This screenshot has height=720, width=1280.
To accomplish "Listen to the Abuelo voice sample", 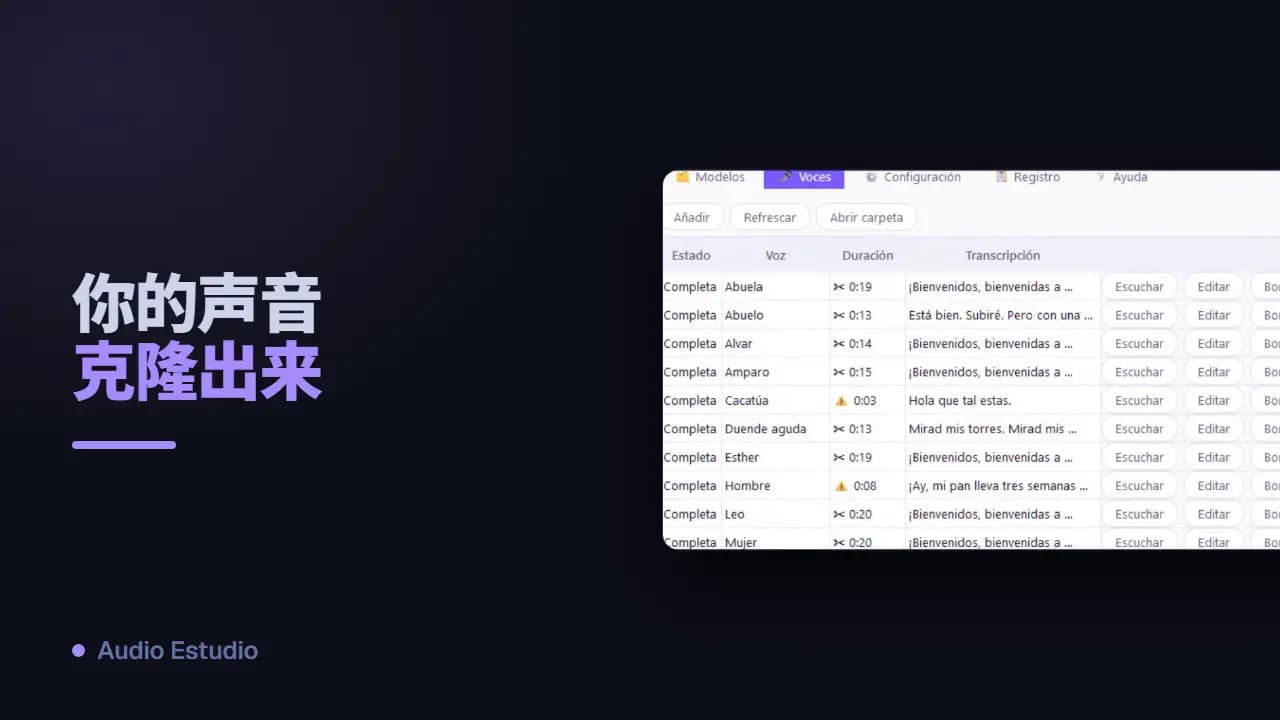I will tap(1139, 315).
